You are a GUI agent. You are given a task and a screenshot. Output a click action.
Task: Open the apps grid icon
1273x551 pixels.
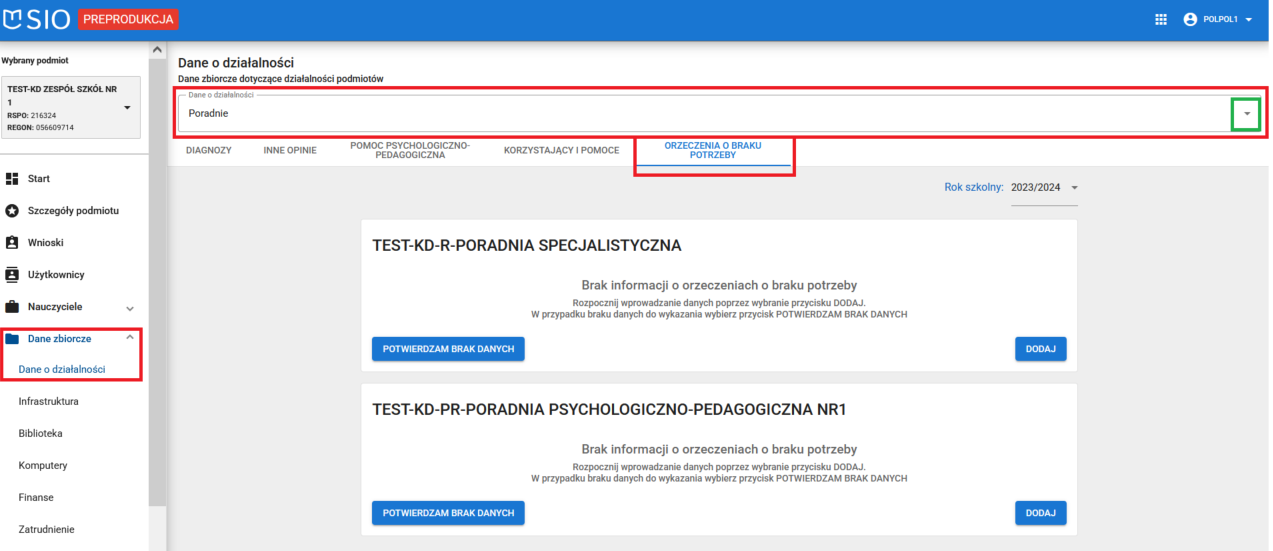point(1161,20)
